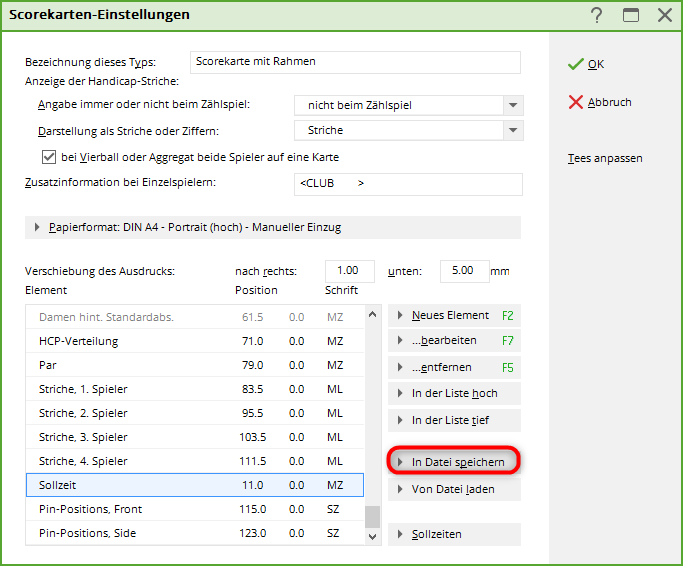
Task: Open the Sollzeiten settings
Action: pos(453,535)
